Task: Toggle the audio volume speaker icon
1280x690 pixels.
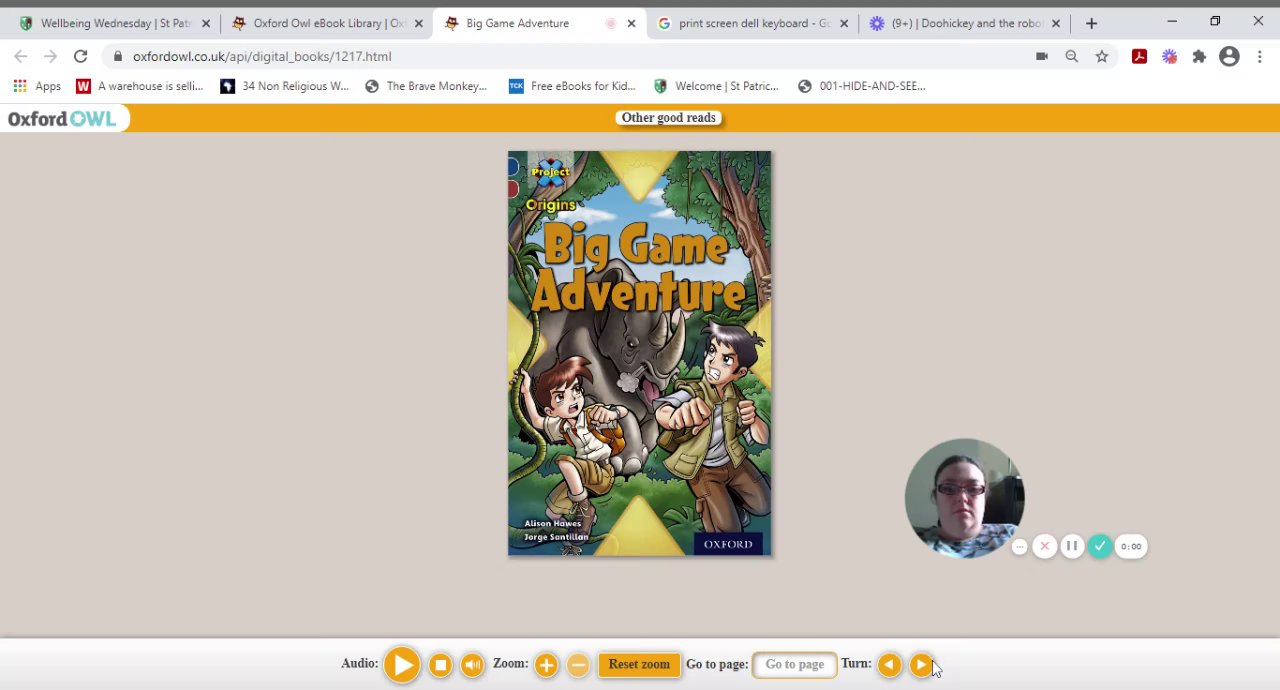Action: coord(472,665)
